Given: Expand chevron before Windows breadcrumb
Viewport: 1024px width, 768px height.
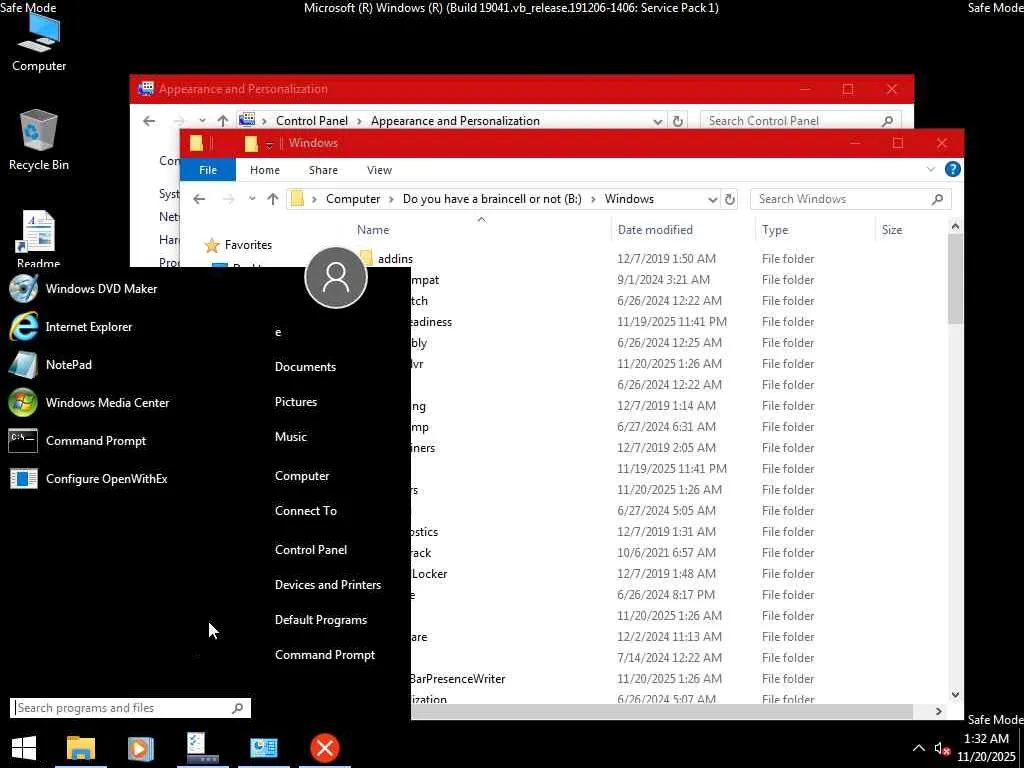Looking at the screenshot, I should [594, 199].
